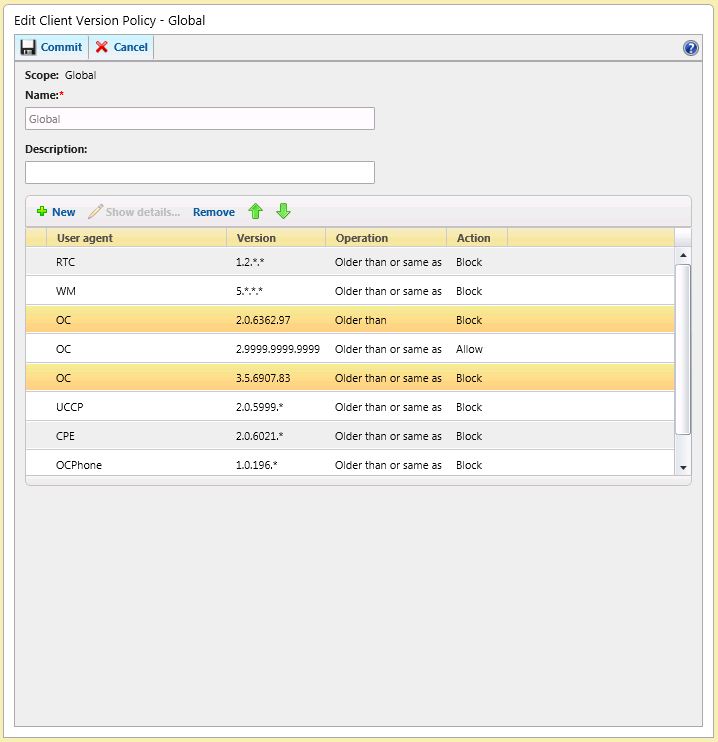Click the list scrollbar up arrow
This screenshot has height=742, width=718.
[683, 255]
